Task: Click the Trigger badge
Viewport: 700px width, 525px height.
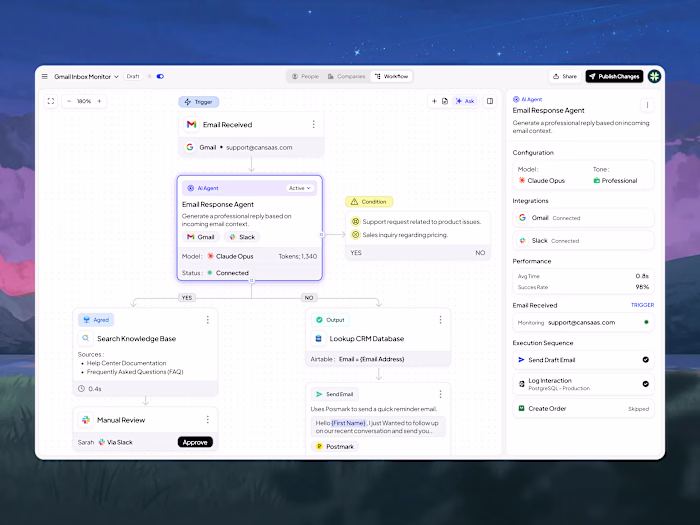Action: pos(199,102)
